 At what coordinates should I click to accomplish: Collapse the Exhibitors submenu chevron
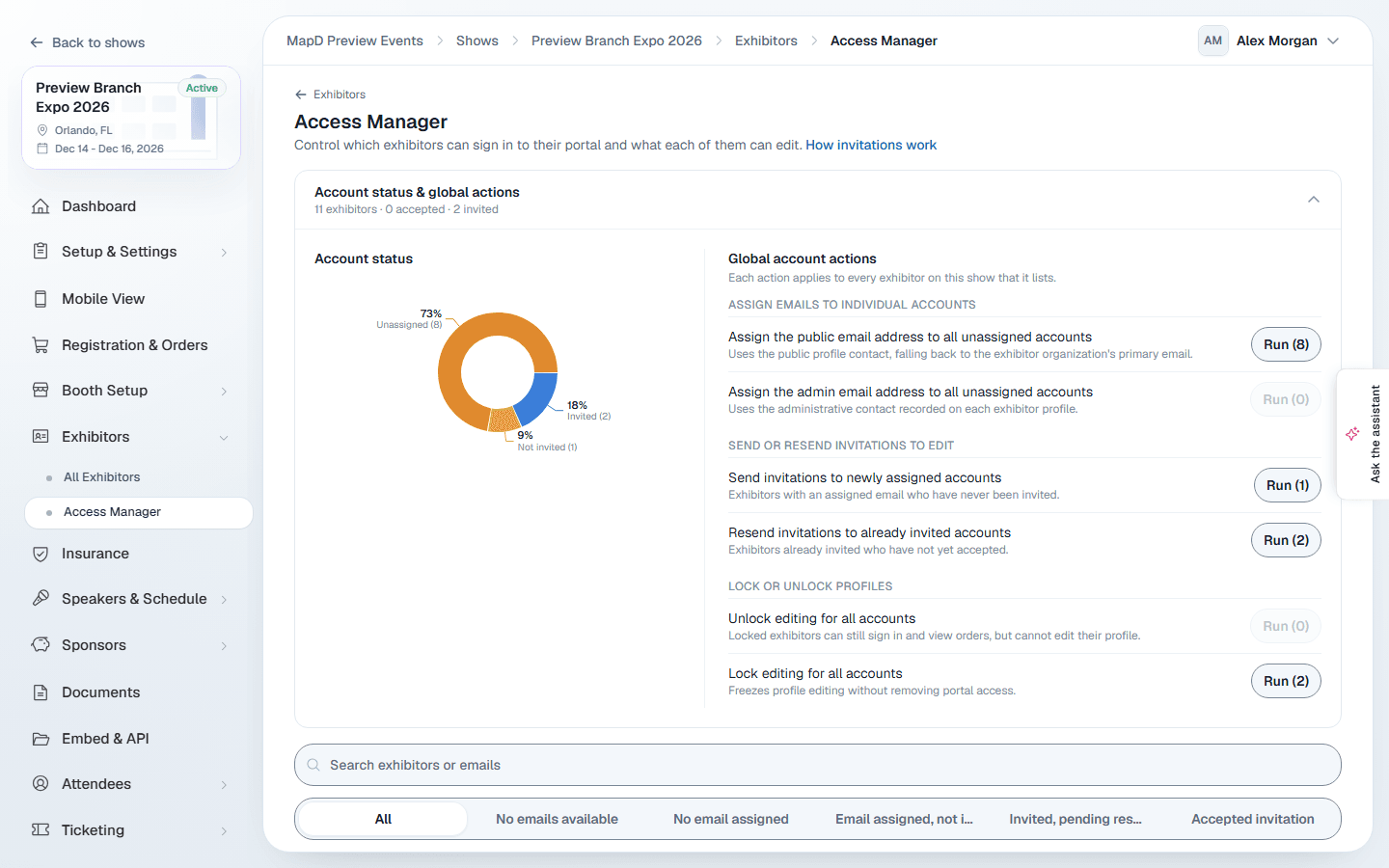[x=224, y=438]
